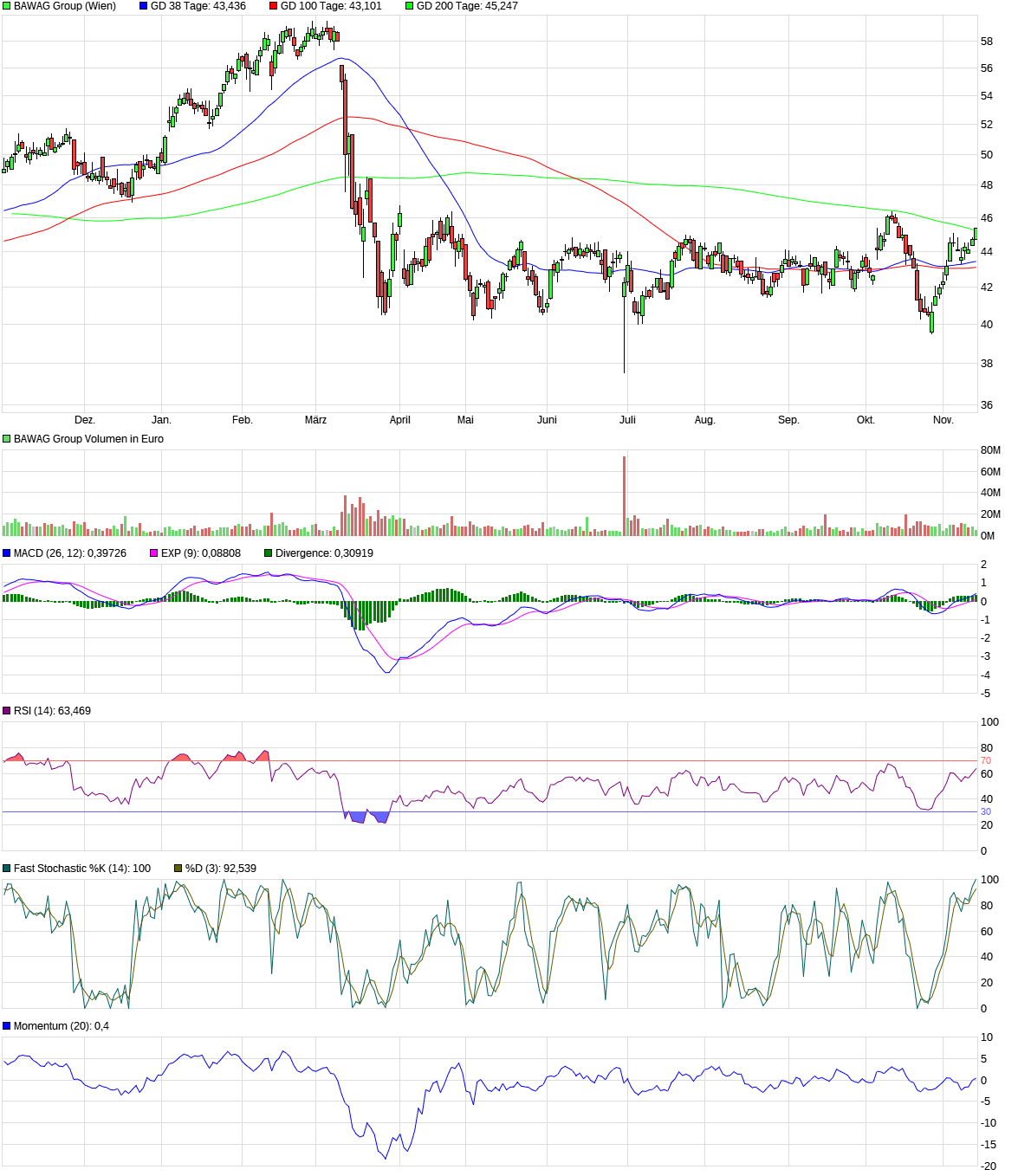Click the purple RSI (14) legend square
Viewport: 1018px width, 1176px height.
(x=7, y=711)
